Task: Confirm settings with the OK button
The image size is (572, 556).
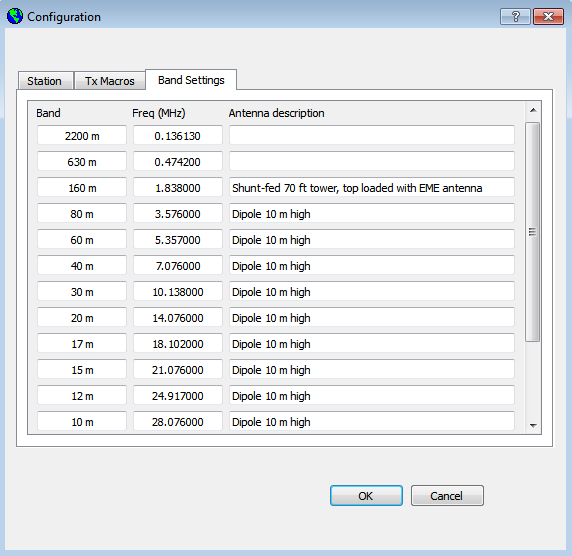Action: [366, 495]
